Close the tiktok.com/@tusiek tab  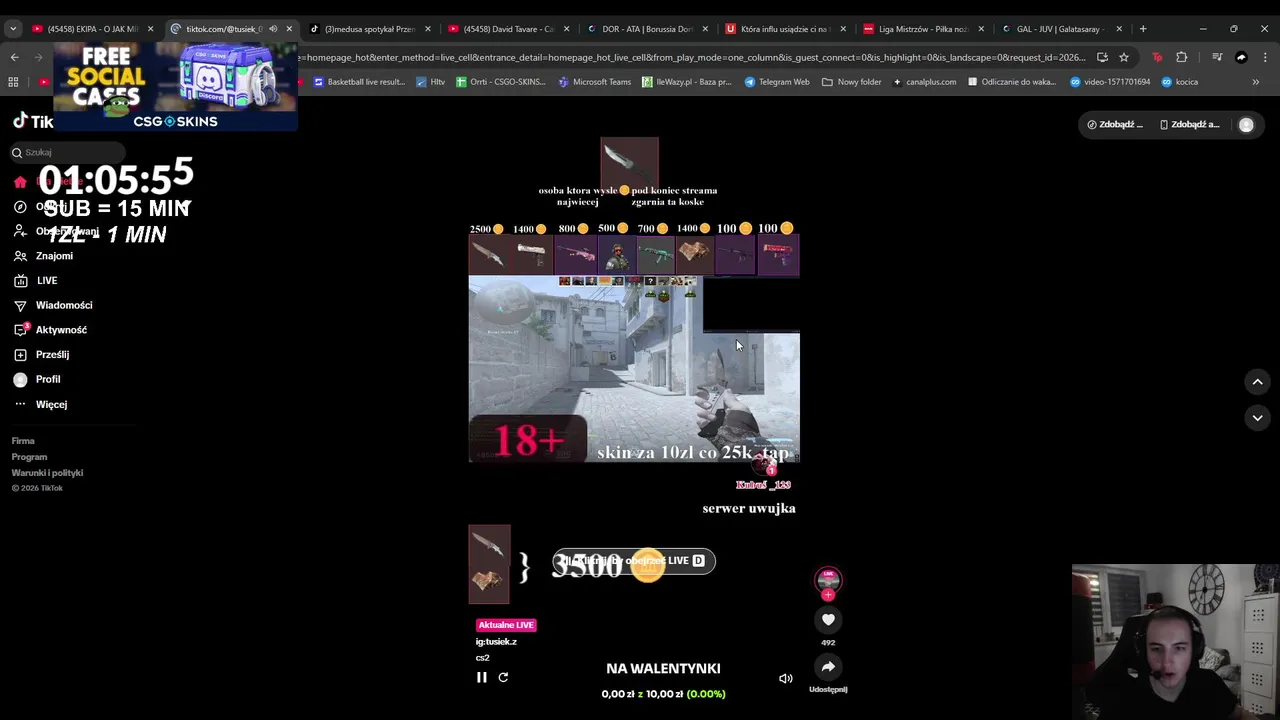pos(289,29)
